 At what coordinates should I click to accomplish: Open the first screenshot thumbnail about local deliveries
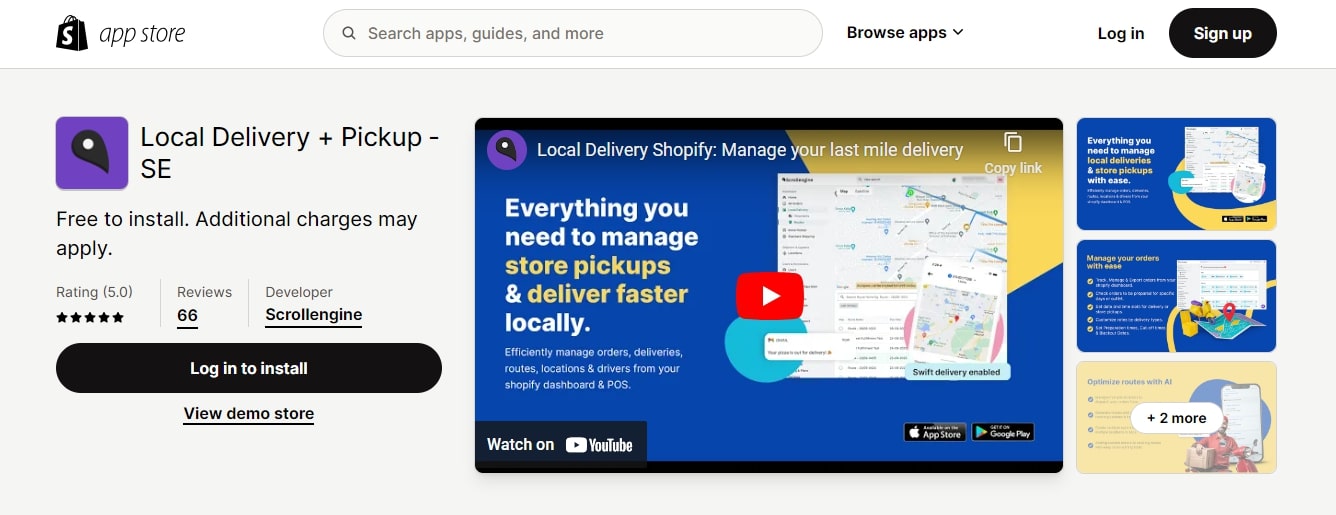[x=1176, y=174]
